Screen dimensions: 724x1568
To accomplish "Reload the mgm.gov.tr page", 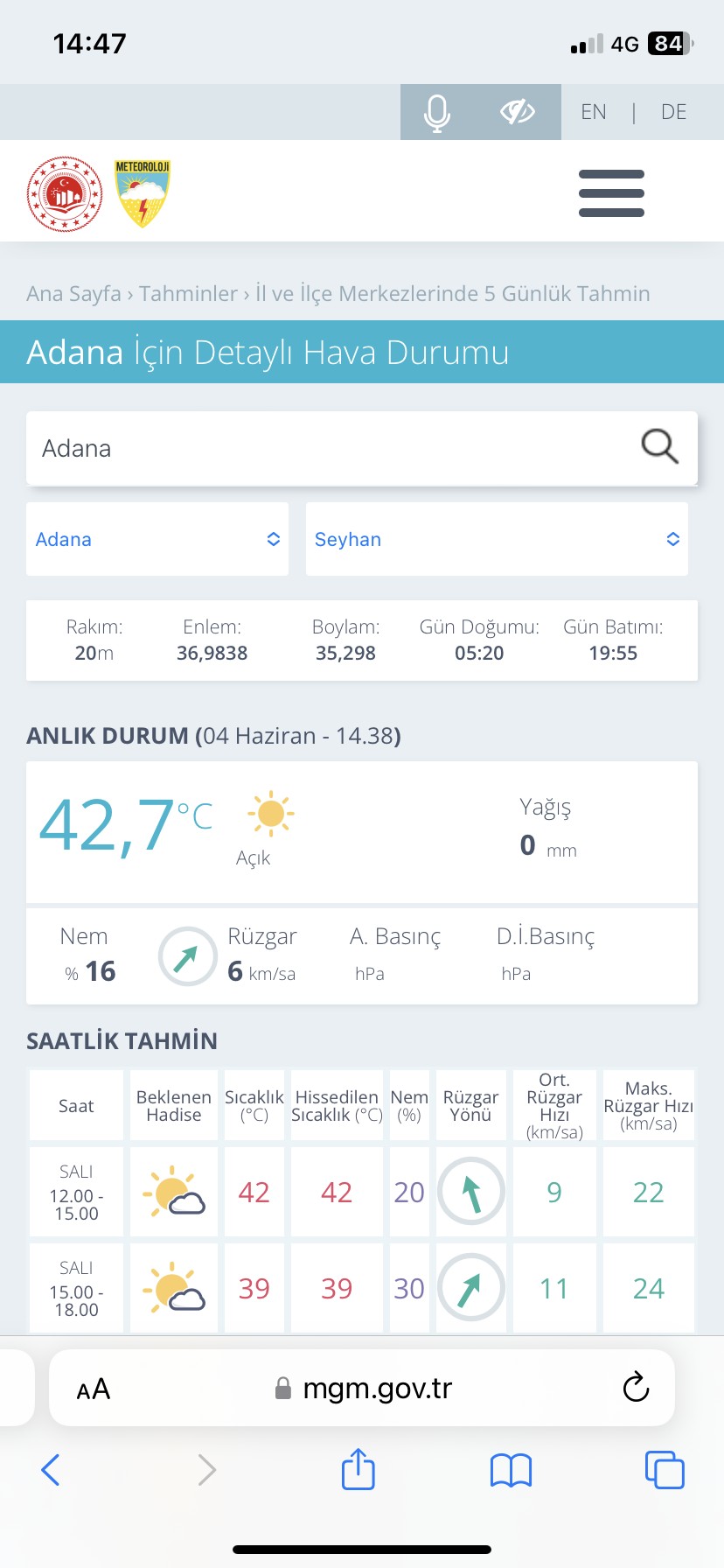I will click(636, 1388).
